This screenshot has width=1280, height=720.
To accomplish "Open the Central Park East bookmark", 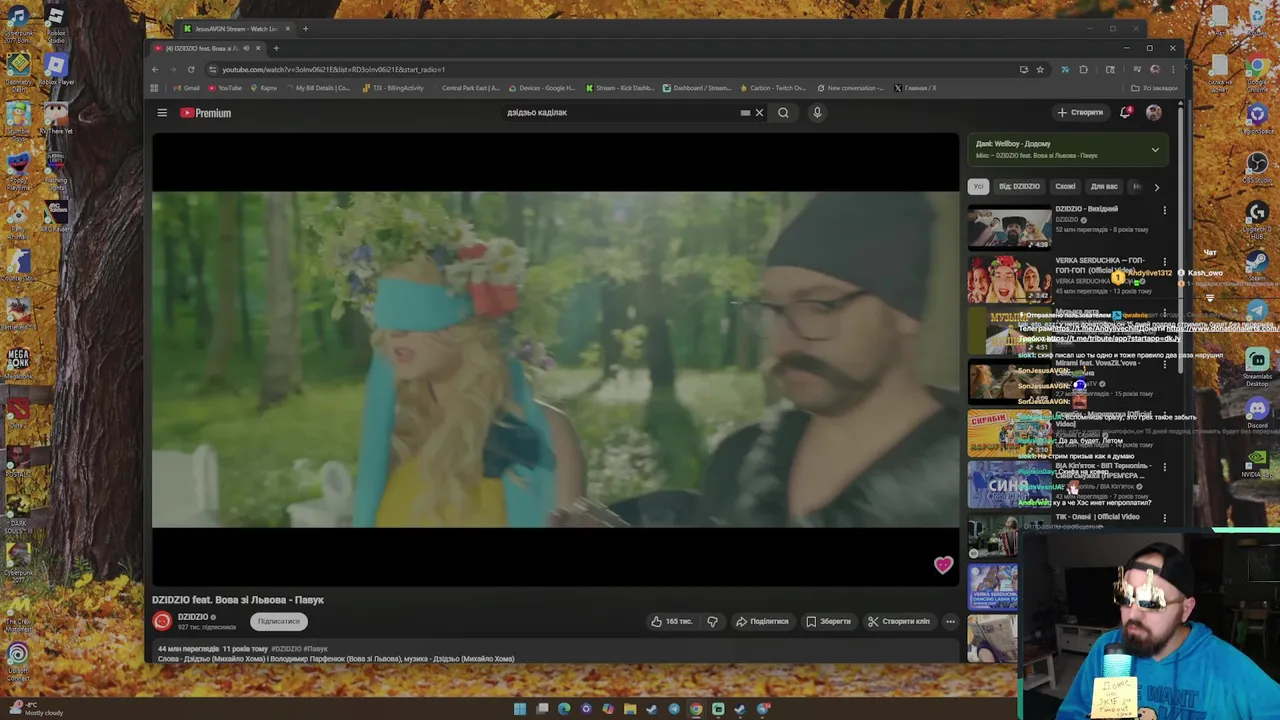I will click(470, 88).
